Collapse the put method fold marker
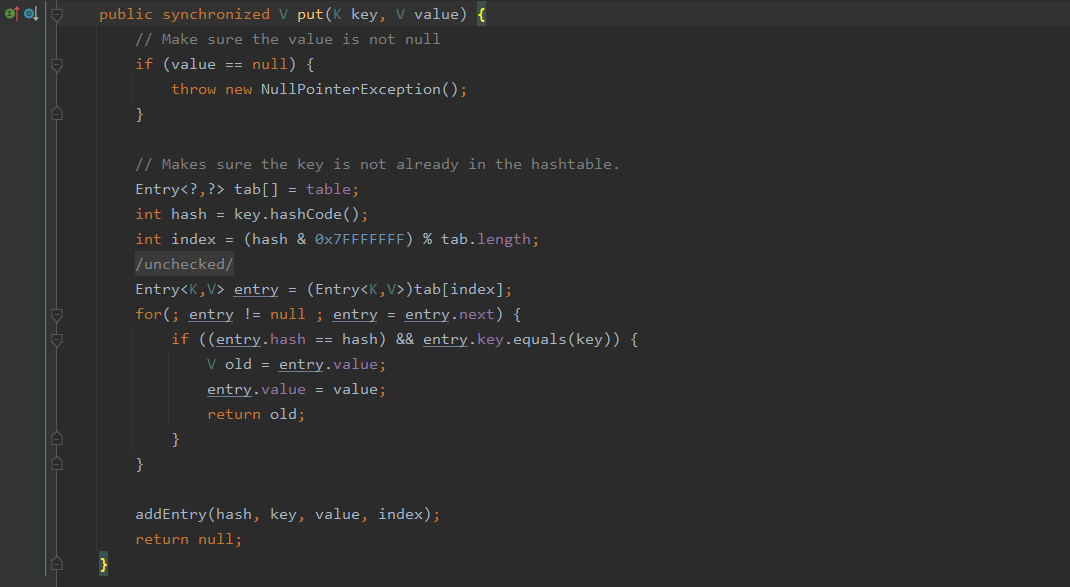Image resolution: width=1070 pixels, height=587 pixels. [57, 14]
